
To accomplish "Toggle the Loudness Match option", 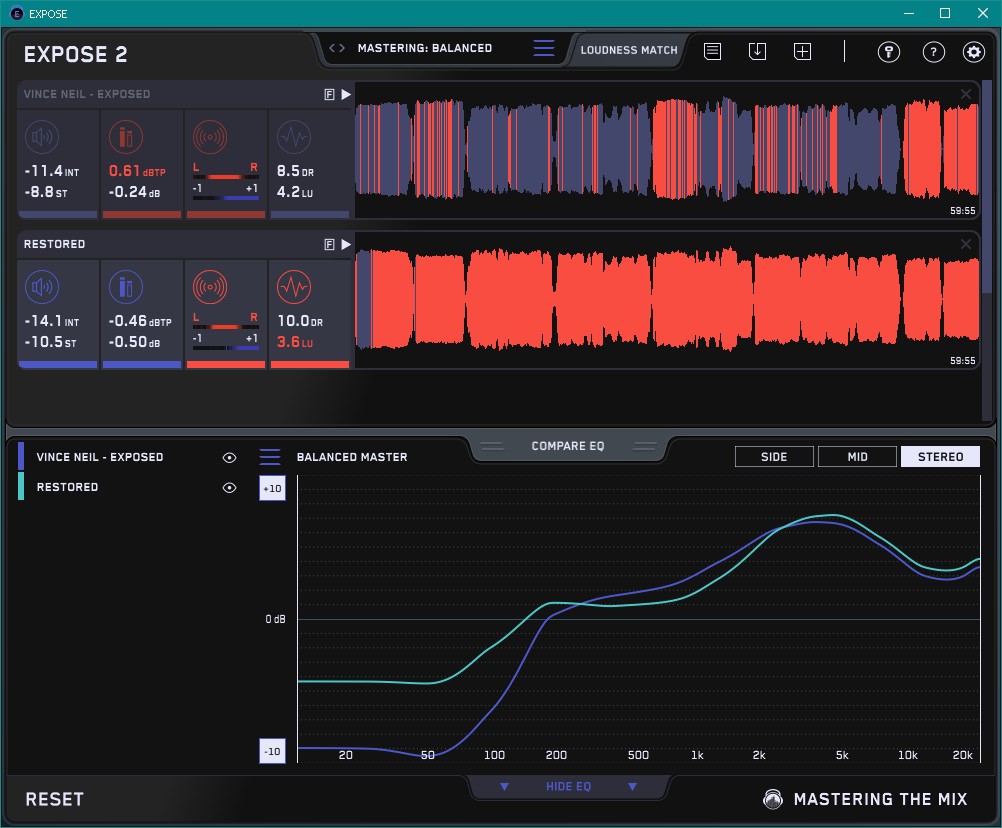I will (628, 50).
